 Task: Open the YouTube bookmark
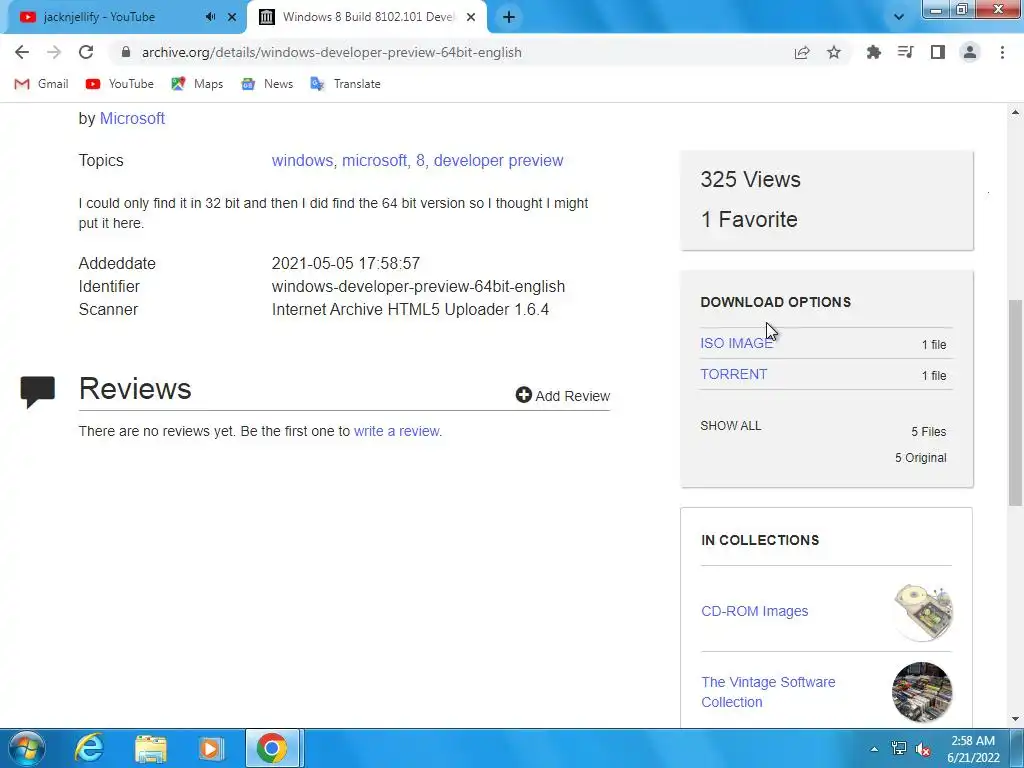coord(120,84)
